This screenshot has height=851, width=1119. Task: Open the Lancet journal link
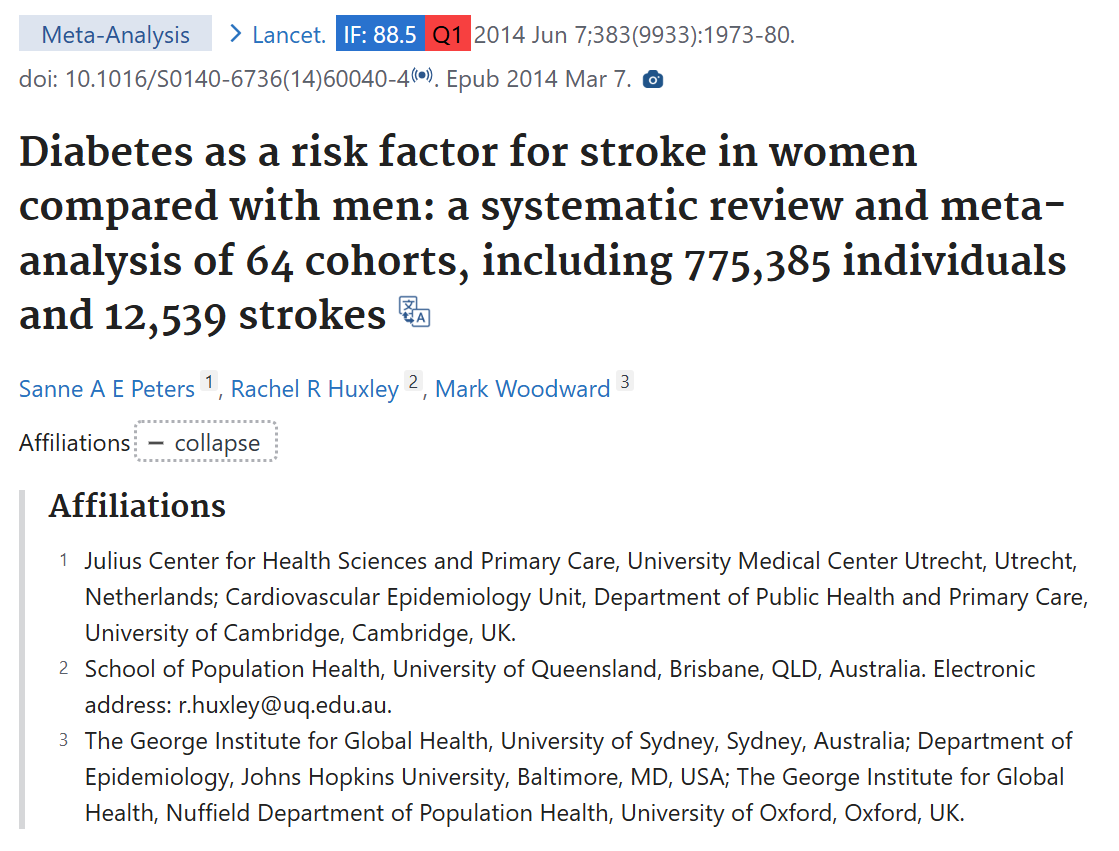coord(288,35)
